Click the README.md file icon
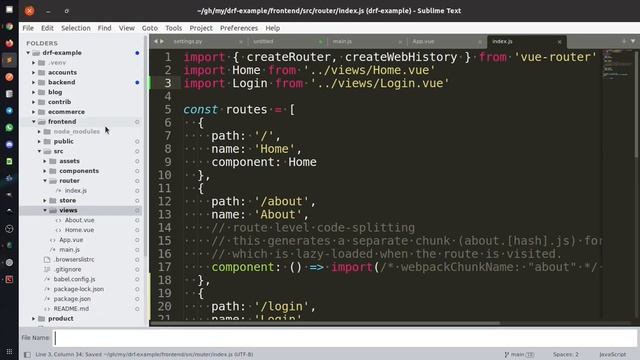This screenshot has width=640, height=360. (47, 309)
